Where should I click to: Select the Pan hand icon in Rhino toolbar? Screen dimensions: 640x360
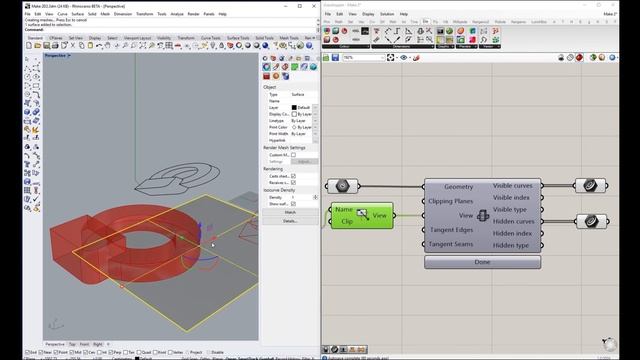click(x=108, y=46)
